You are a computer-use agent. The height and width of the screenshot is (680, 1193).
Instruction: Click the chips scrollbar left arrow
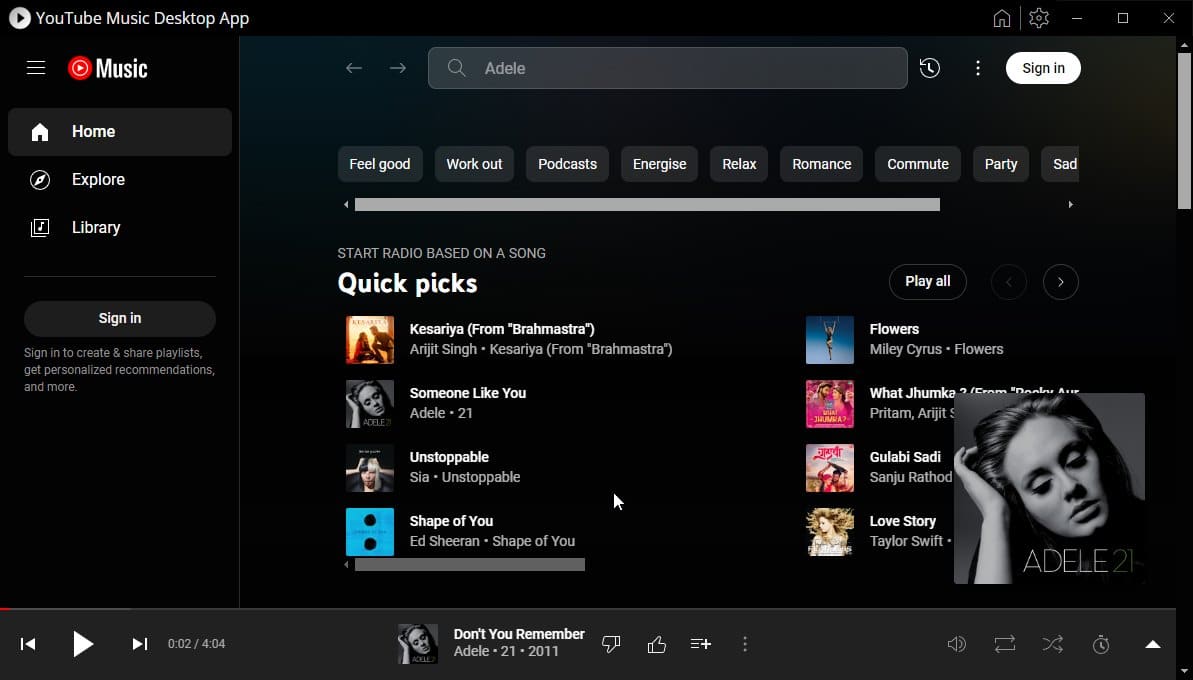click(x=346, y=205)
